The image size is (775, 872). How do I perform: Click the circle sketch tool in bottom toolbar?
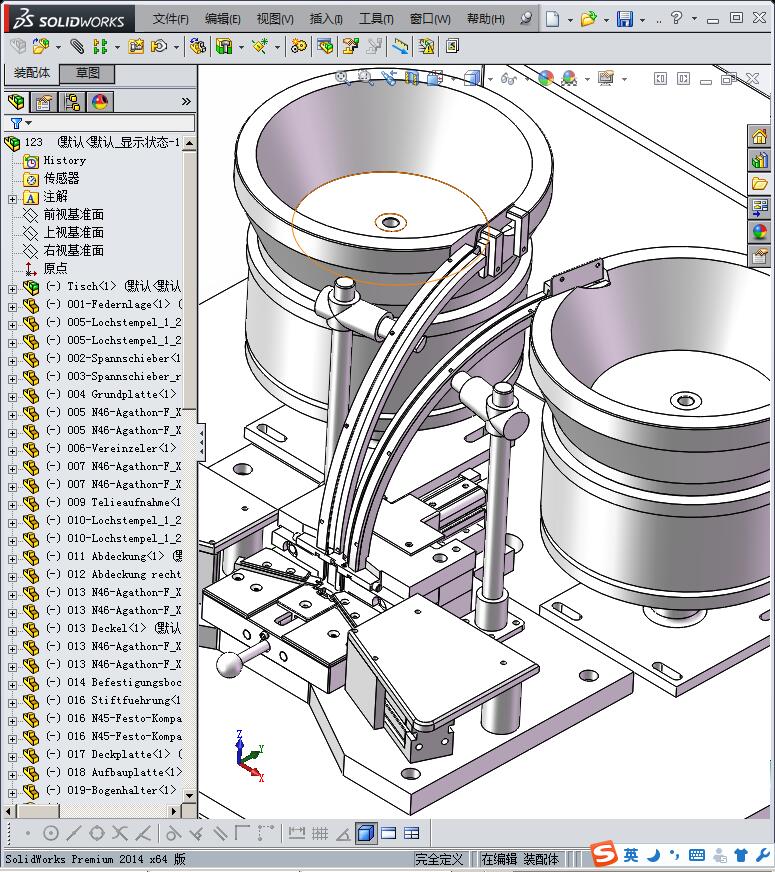coord(51,833)
